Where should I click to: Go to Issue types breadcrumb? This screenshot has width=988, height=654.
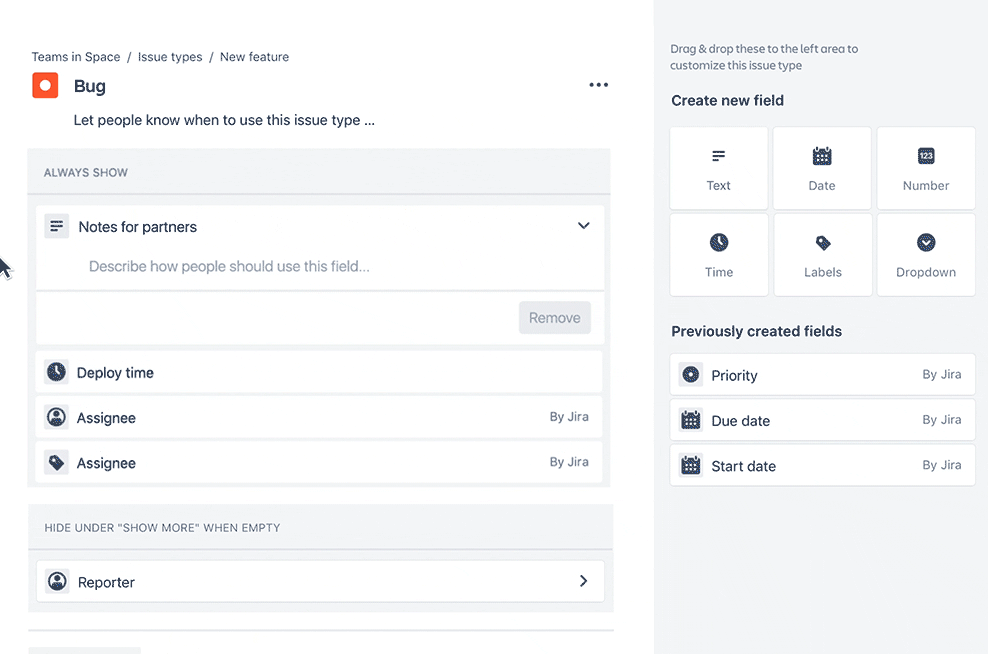pos(170,57)
